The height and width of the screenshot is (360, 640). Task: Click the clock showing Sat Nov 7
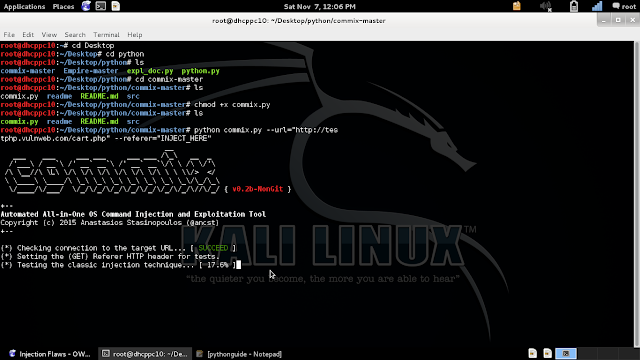click(x=320, y=7)
